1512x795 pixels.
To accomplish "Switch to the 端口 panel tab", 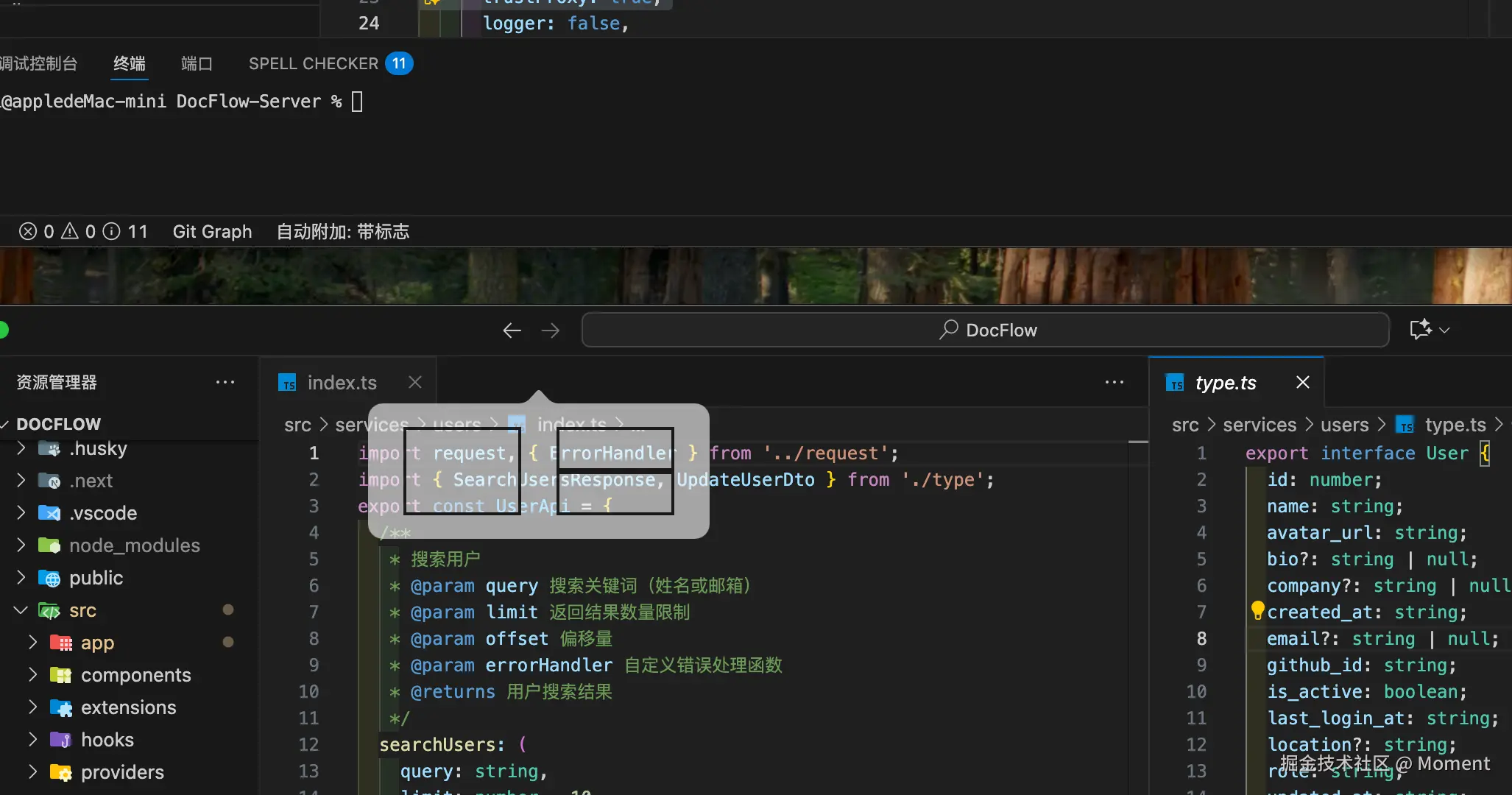I will [x=197, y=64].
